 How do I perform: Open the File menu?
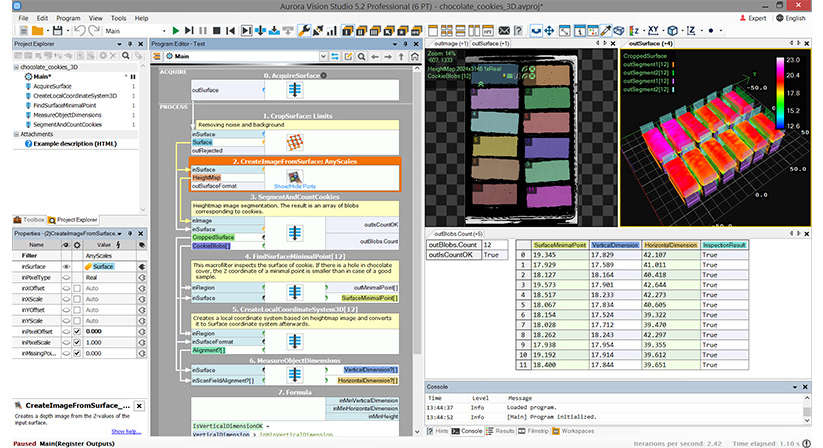click(24, 18)
